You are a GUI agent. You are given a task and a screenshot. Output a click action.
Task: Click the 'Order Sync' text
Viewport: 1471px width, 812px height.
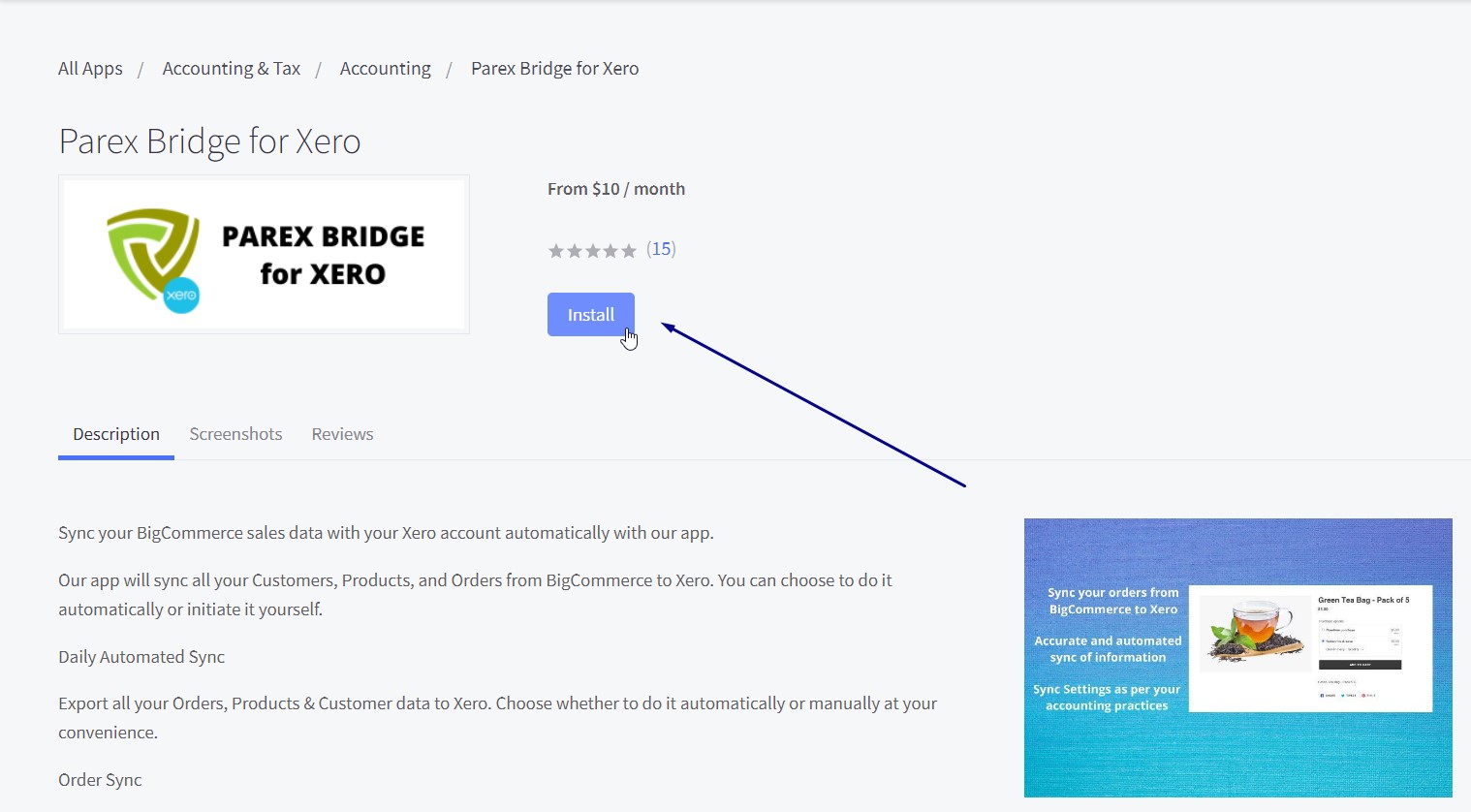(100, 780)
